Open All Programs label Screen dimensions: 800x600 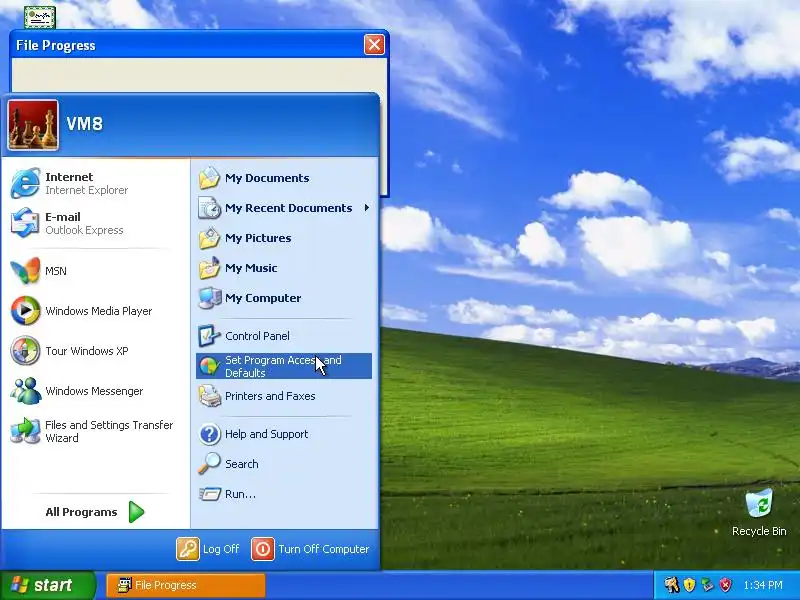(x=81, y=512)
